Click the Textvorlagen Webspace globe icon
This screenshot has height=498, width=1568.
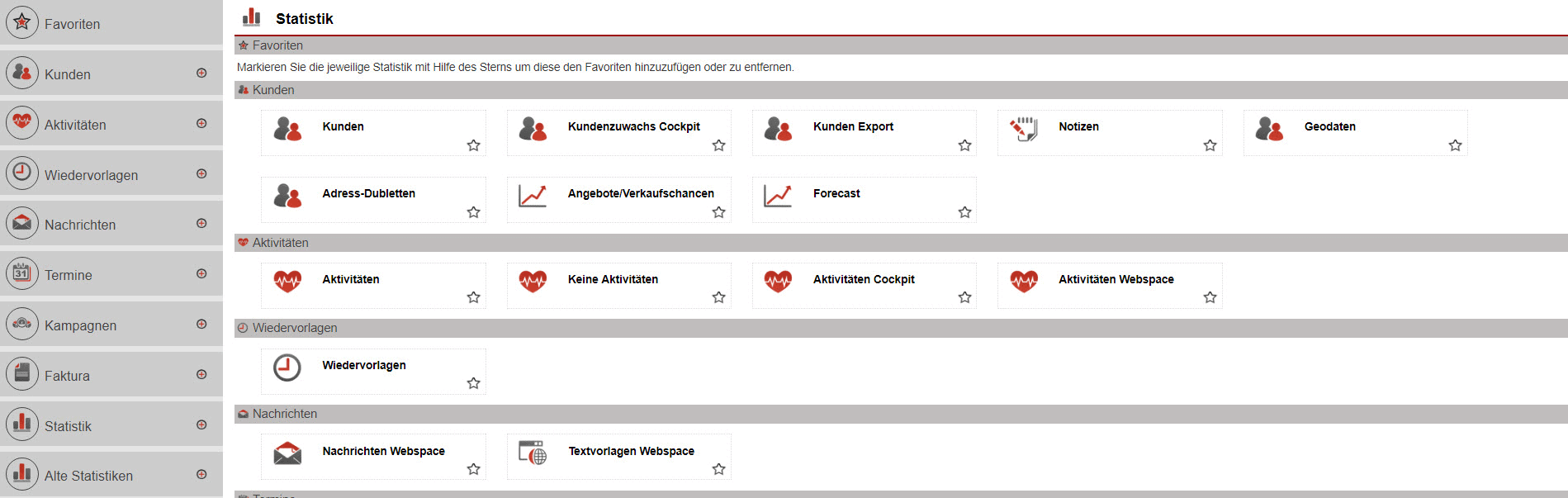(533, 453)
